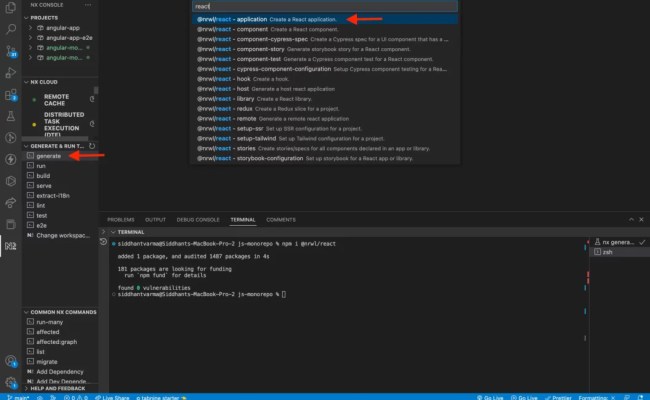Click the tabnine starter status item

pyautogui.click(x=161, y=397)
